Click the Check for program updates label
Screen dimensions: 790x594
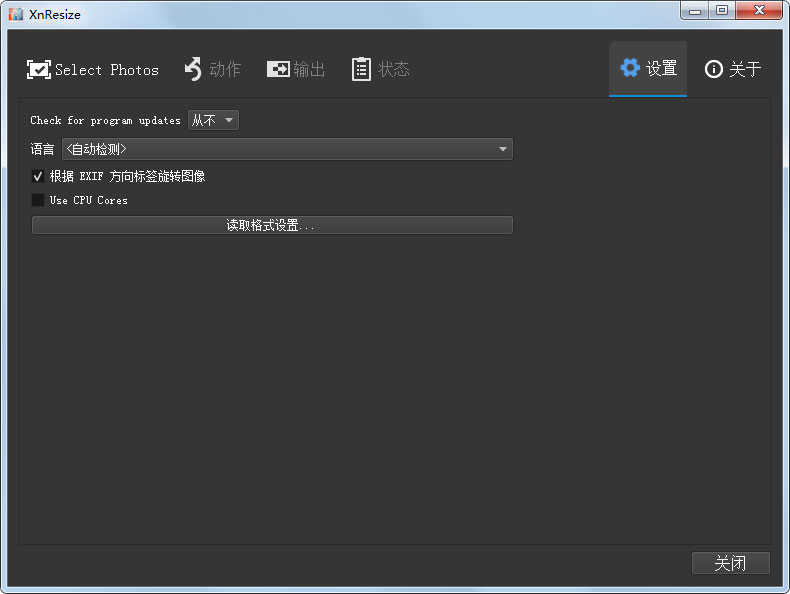click(x=105, y=120)
